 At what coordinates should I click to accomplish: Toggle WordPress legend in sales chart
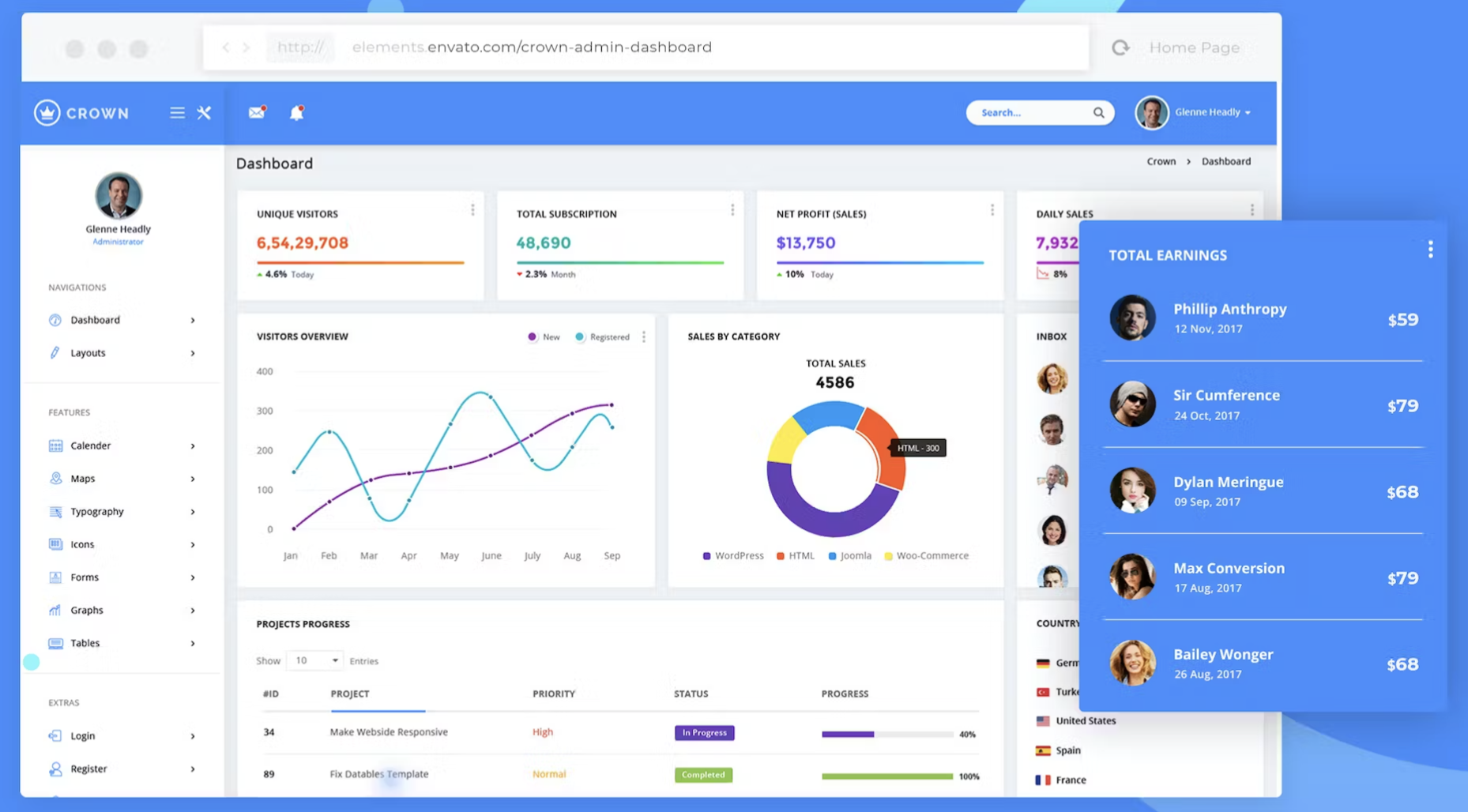click(x=733, y=555)
